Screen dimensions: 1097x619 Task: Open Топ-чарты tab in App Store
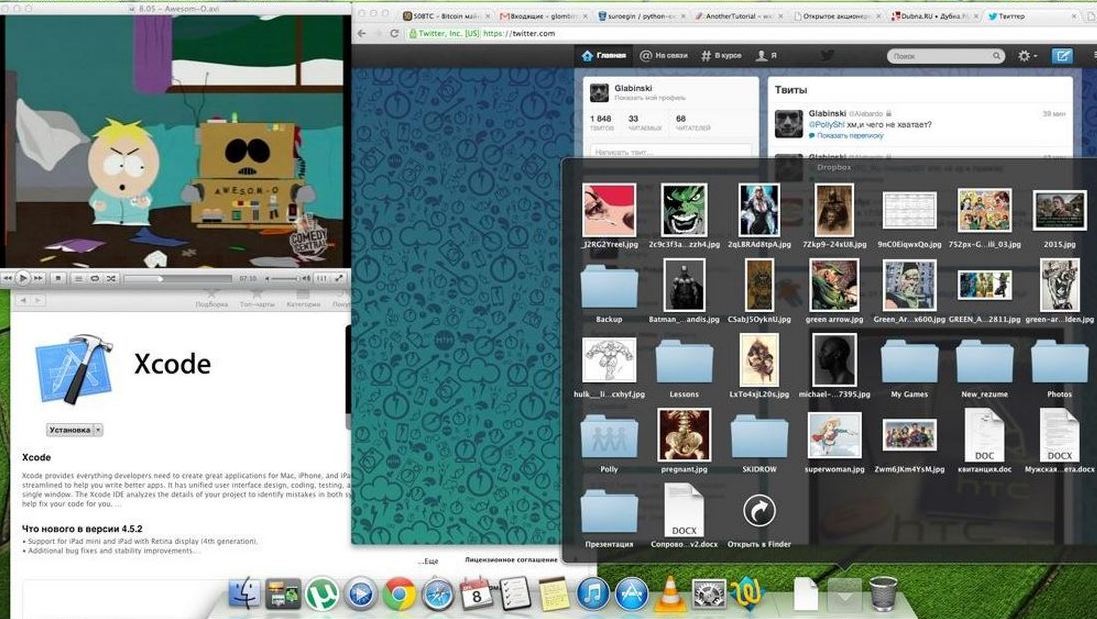(257, 300)
